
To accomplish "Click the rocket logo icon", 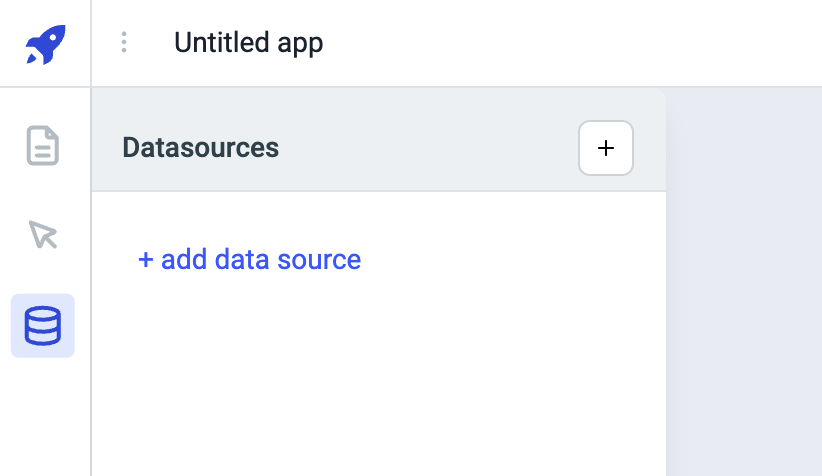I will (45, 44).
